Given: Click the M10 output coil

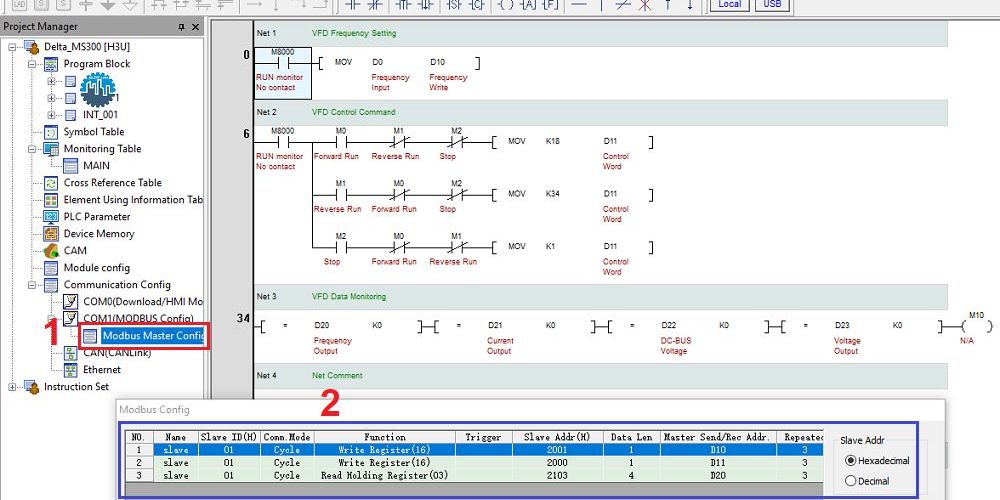Looking at the screenshot, I should click(x=976, y=325).
